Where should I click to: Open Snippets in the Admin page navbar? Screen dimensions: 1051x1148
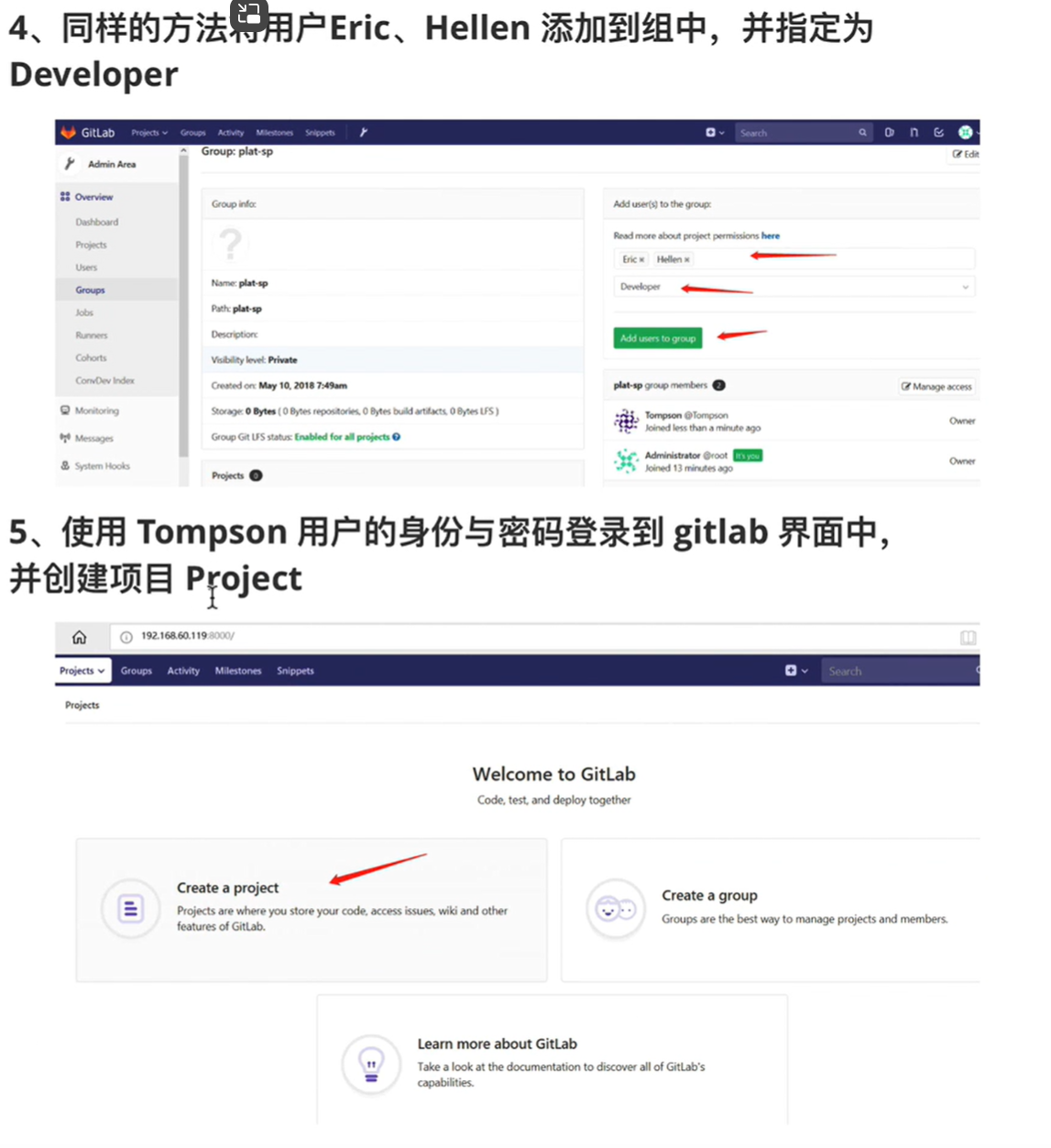(x=320, y=133)
